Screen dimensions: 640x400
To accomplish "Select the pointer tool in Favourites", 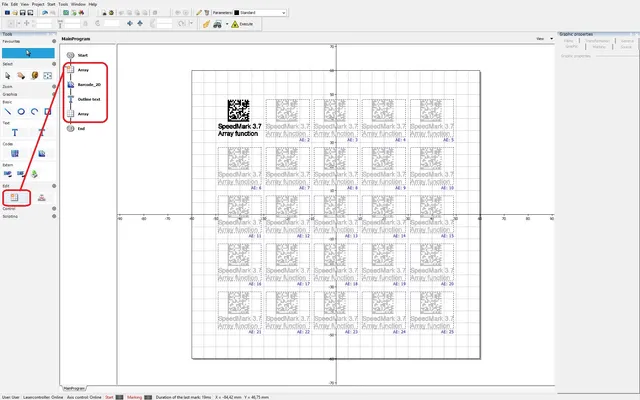I will pyautogui.click(x=27, y=52).
